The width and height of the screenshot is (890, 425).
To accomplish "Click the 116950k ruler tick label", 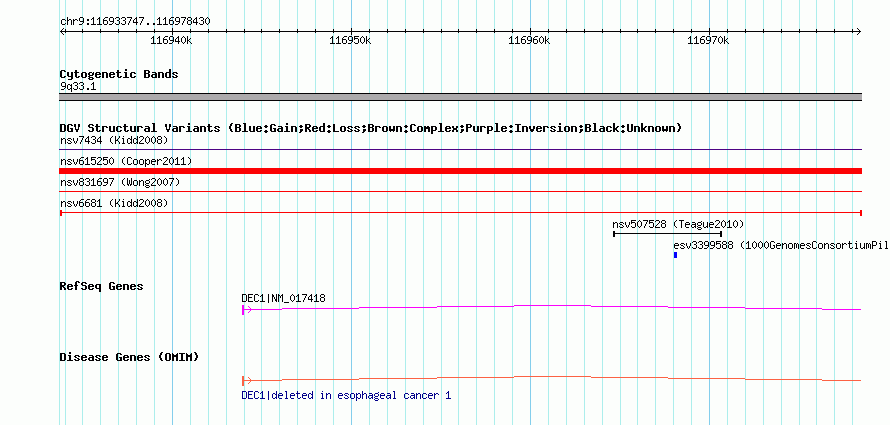I will click(351, 41).
